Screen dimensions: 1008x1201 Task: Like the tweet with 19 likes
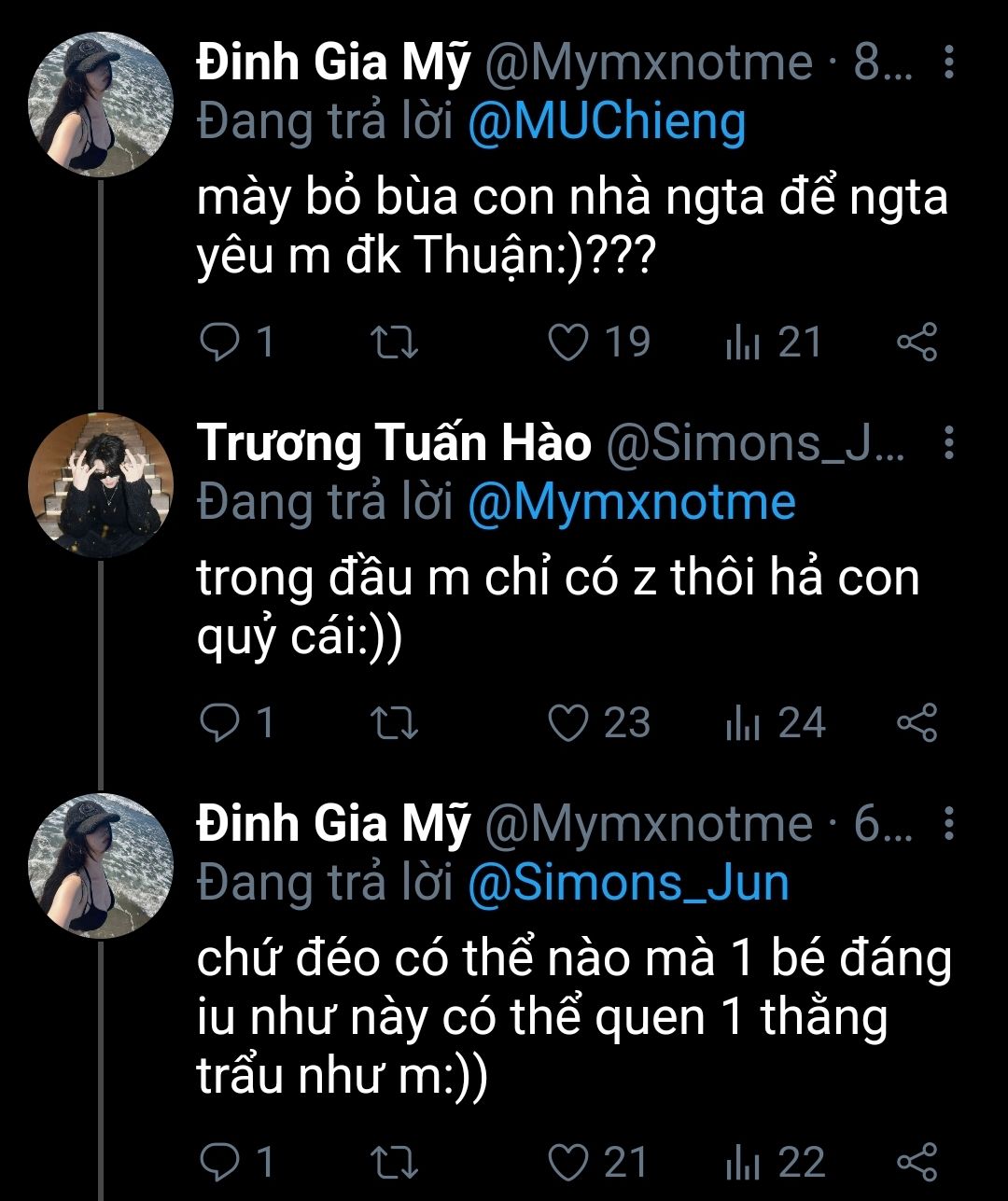coord(567,342)
